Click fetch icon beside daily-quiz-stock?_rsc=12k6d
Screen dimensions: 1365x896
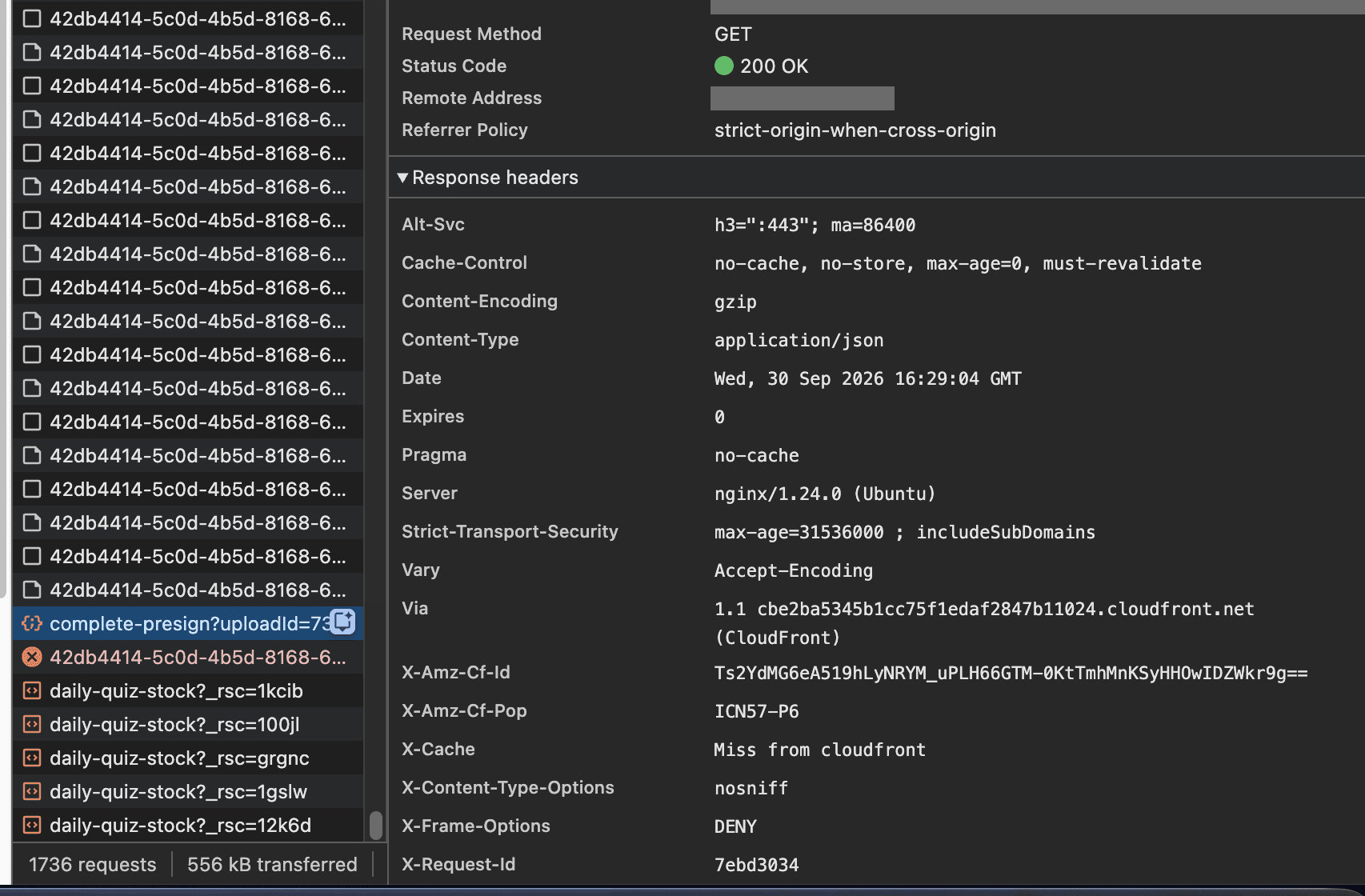point(32,825)
